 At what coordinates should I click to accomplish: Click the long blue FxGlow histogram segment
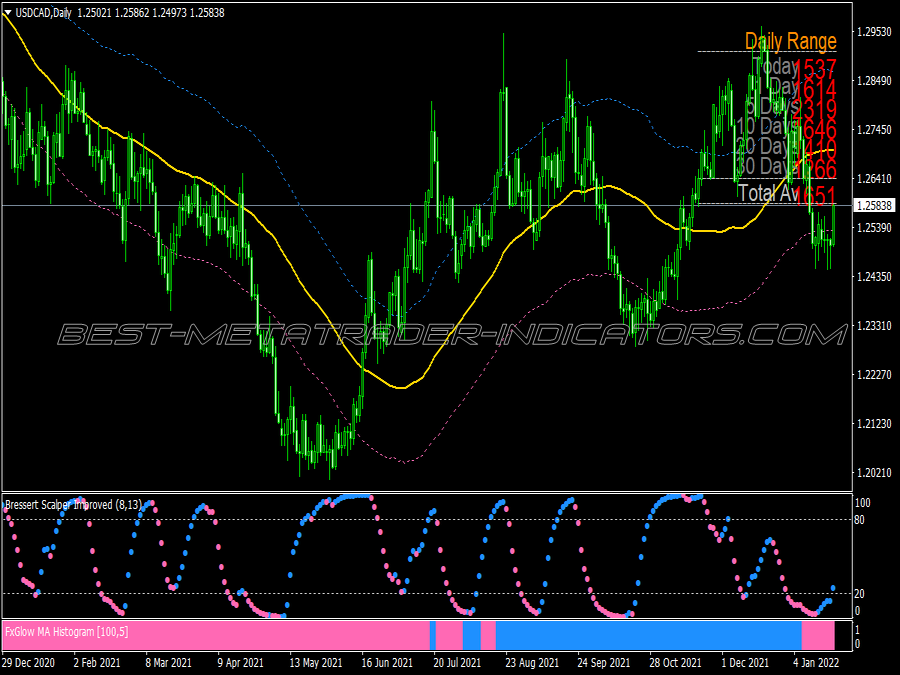[649, 635]
